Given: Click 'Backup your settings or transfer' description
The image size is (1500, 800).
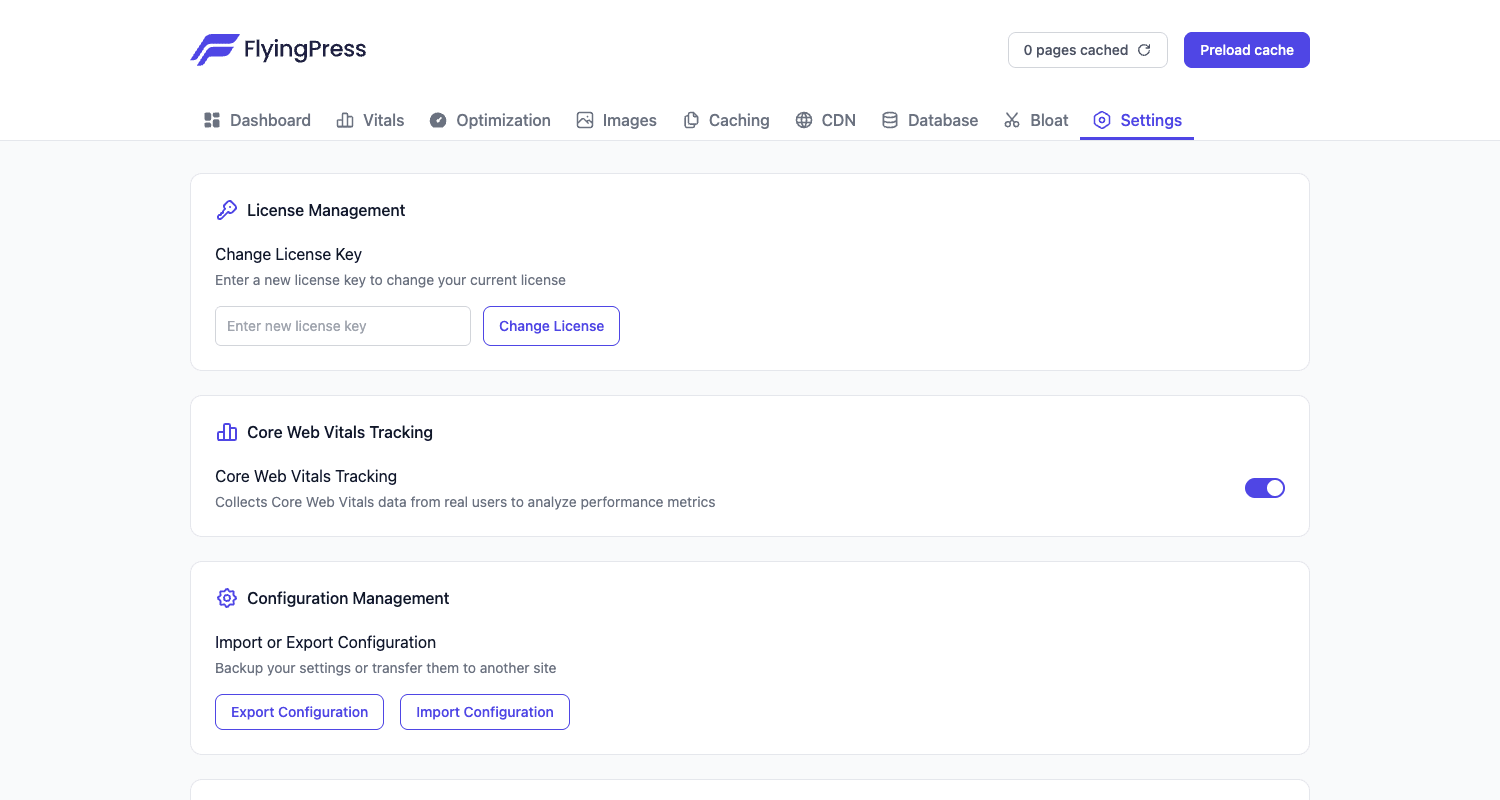Looking at the screenshot, I should 386,668.
